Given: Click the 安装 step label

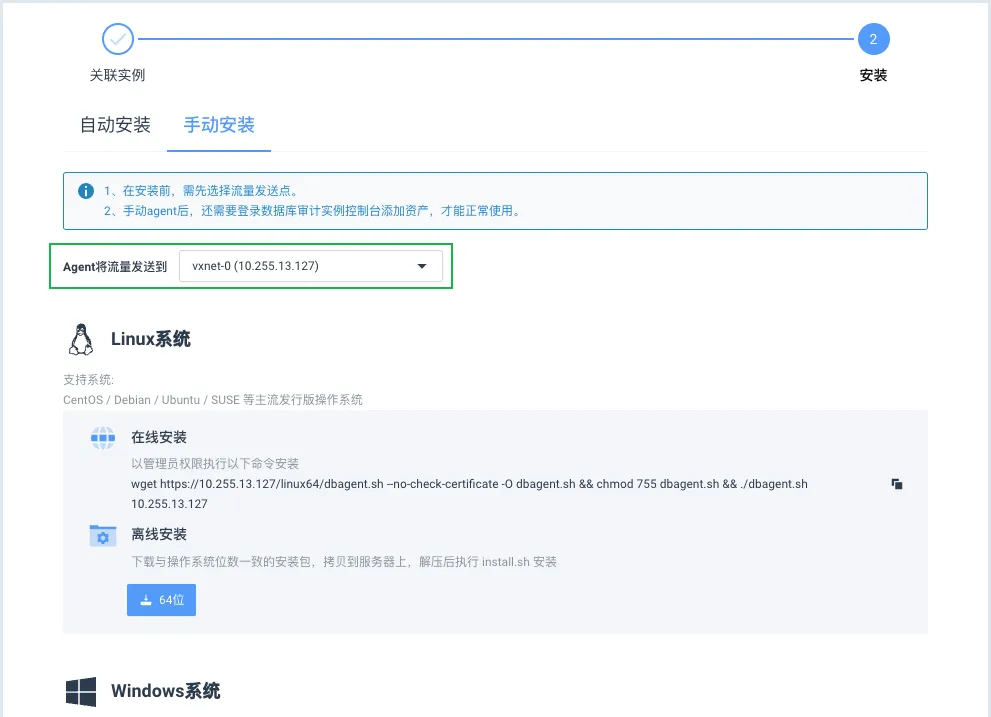Looking at the screenshot, I should coord(873,75).
